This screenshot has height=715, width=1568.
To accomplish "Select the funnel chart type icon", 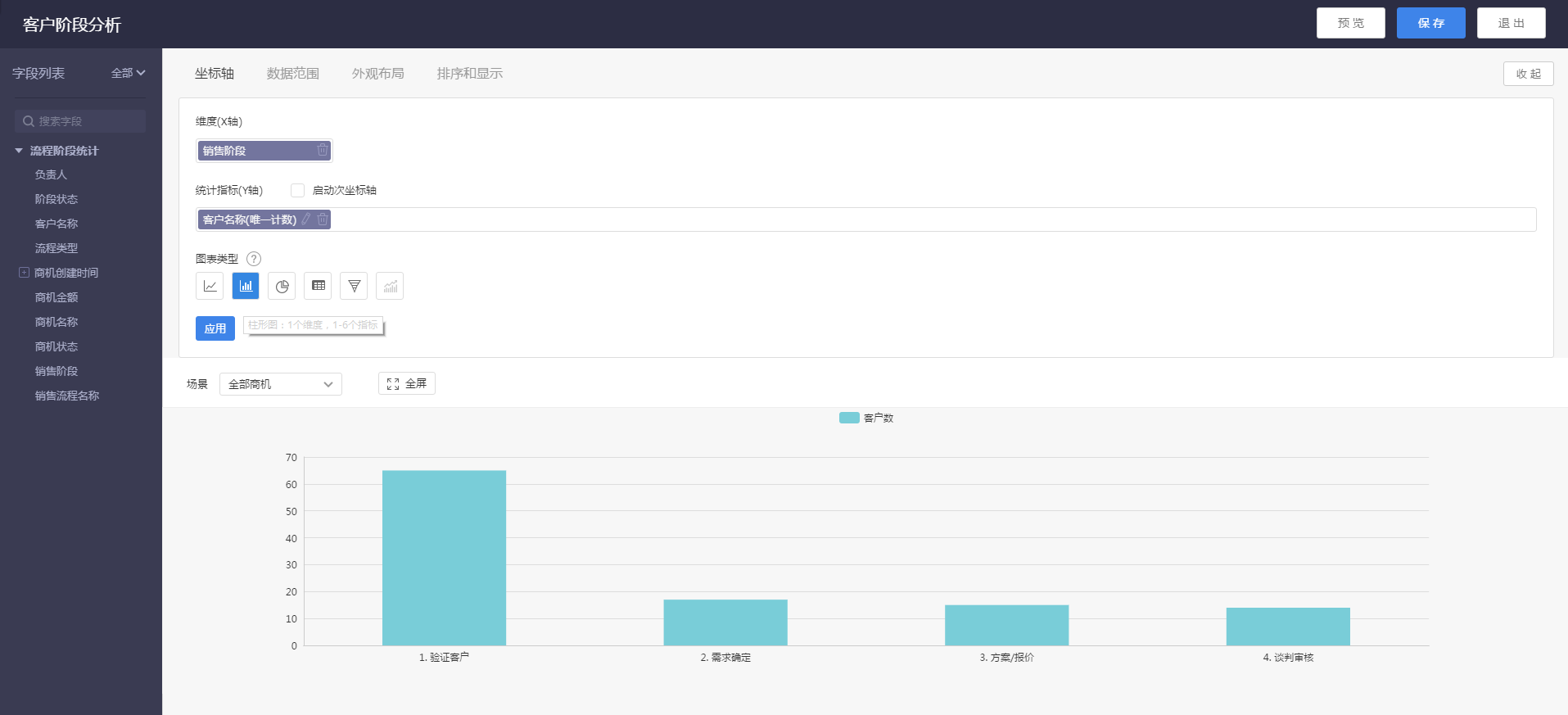I will coord(354,286).
